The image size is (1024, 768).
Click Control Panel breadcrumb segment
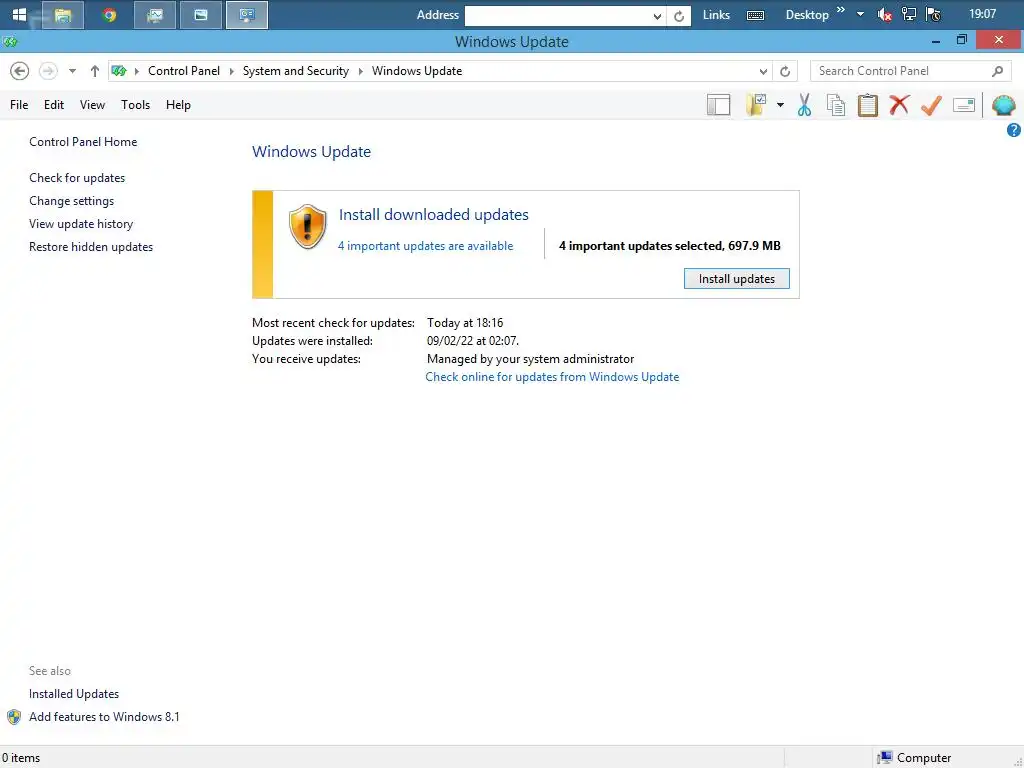(x=184, y=71)
